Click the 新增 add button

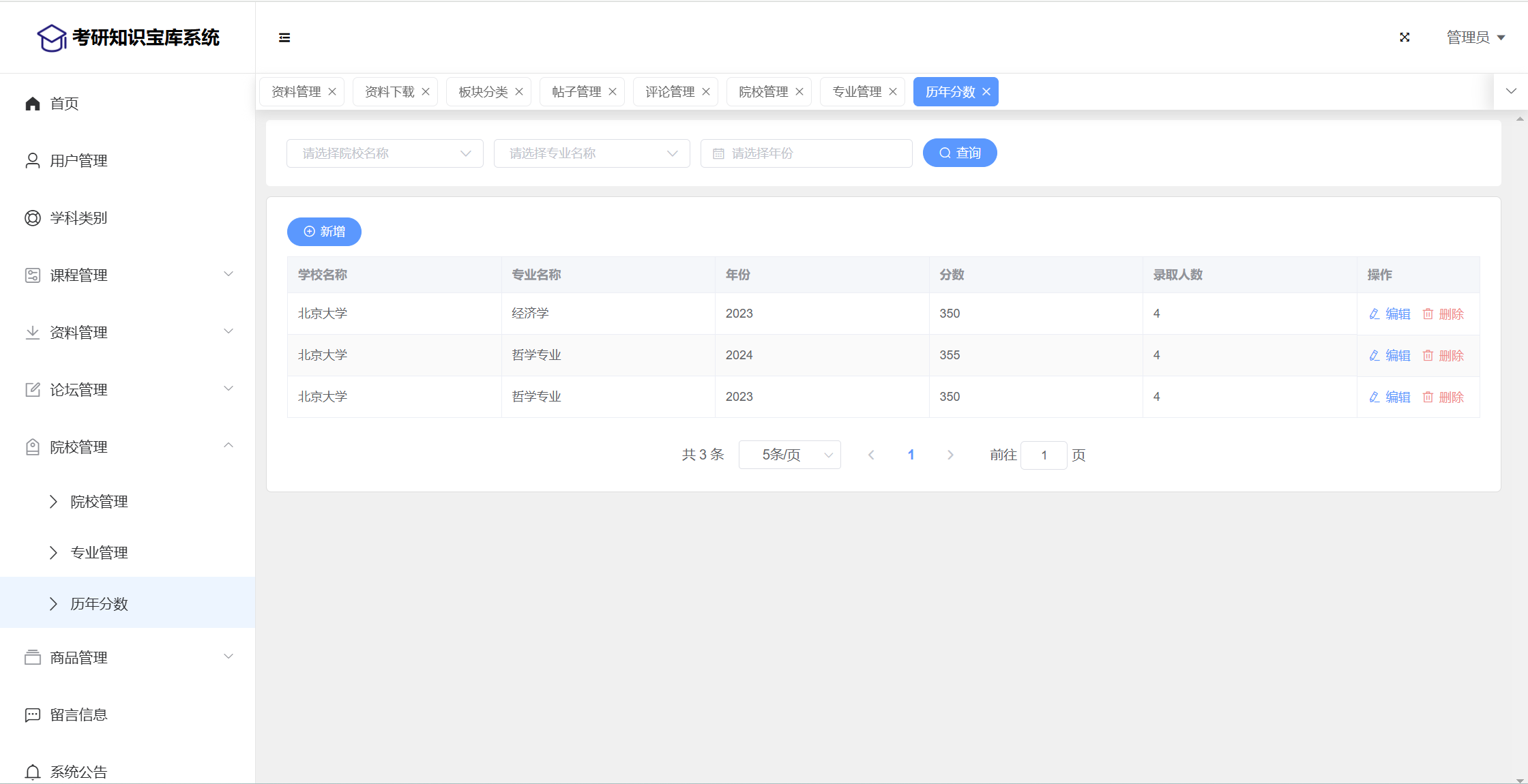point(324,232)
